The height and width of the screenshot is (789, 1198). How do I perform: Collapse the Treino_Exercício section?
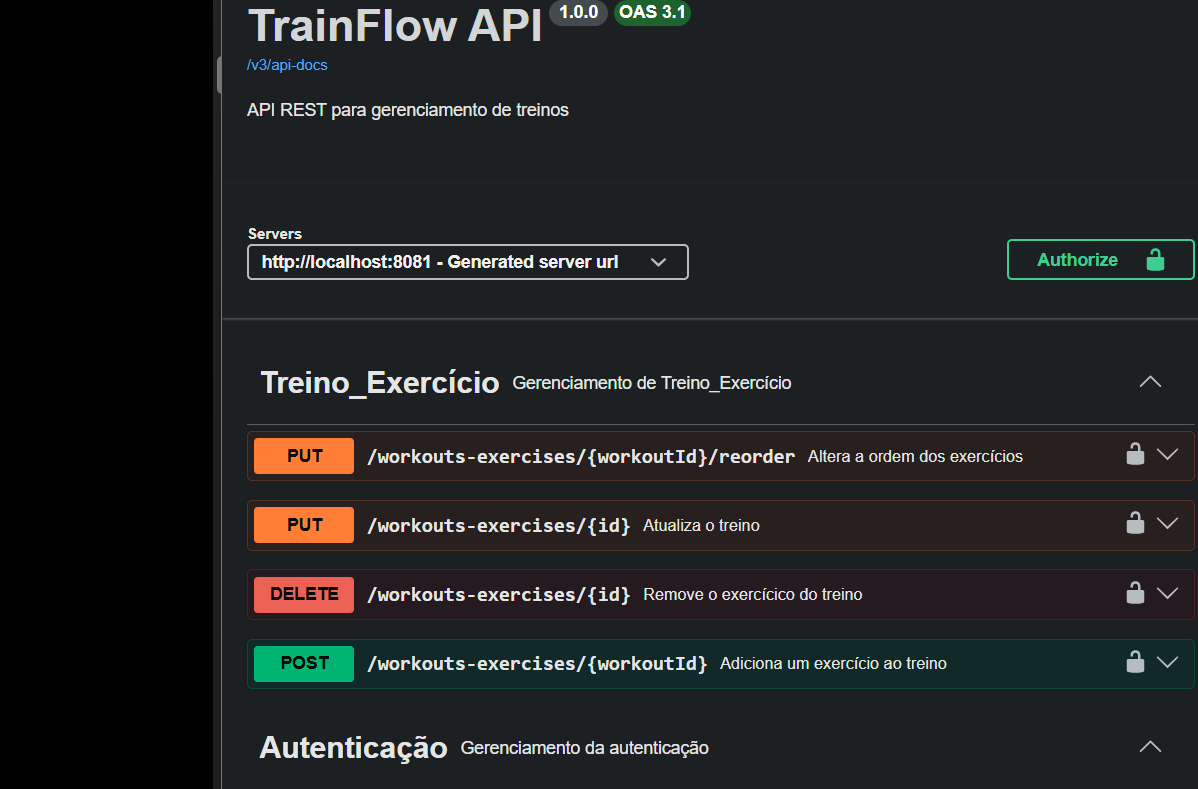[1150, 382]
